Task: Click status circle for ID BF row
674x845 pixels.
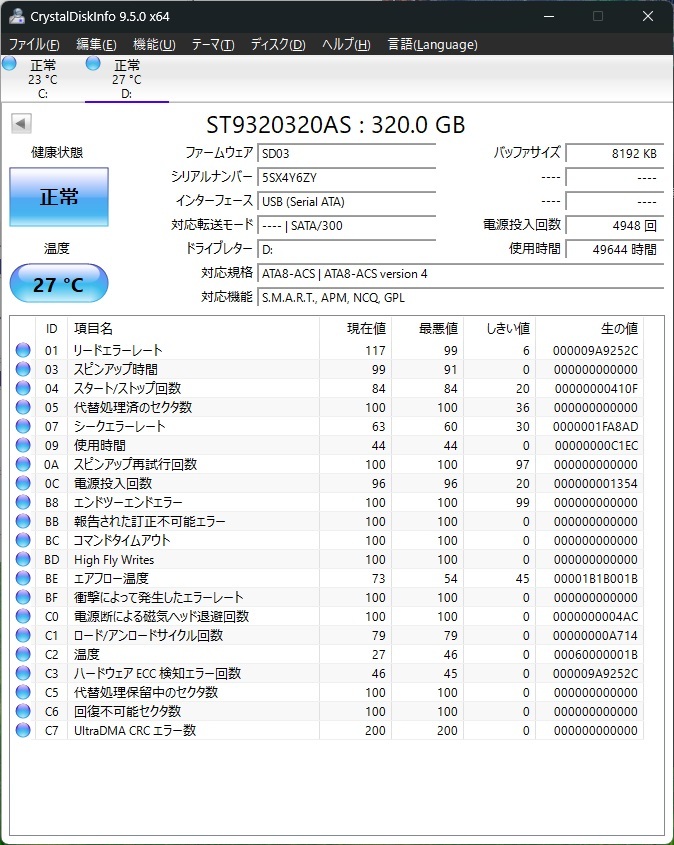Action: tap(23, 597)
